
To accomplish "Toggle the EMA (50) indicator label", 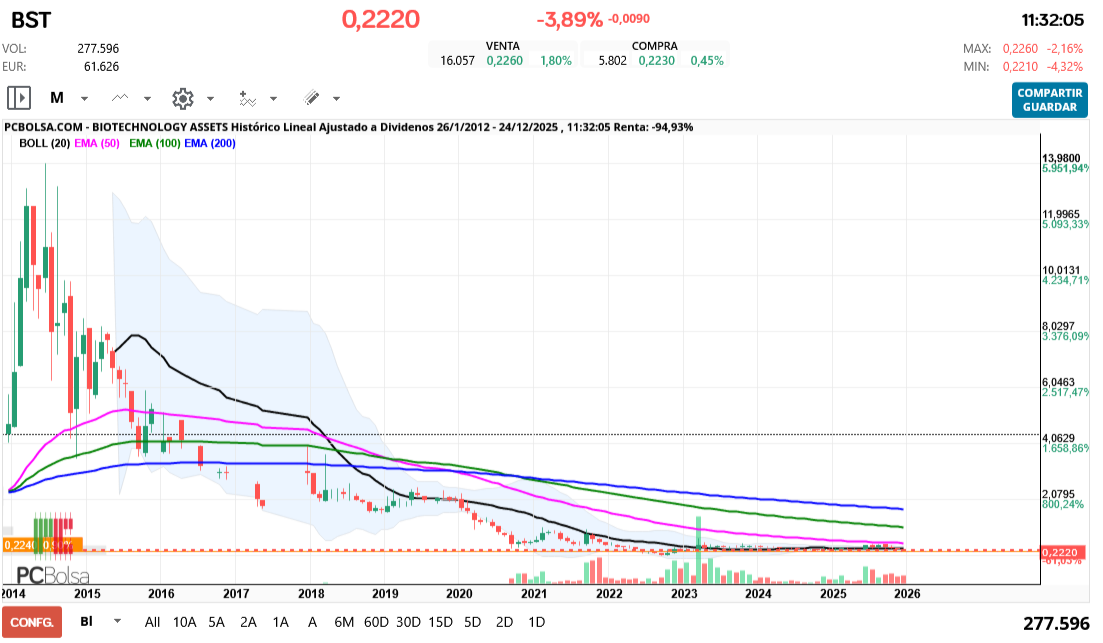I will point(97,143).
